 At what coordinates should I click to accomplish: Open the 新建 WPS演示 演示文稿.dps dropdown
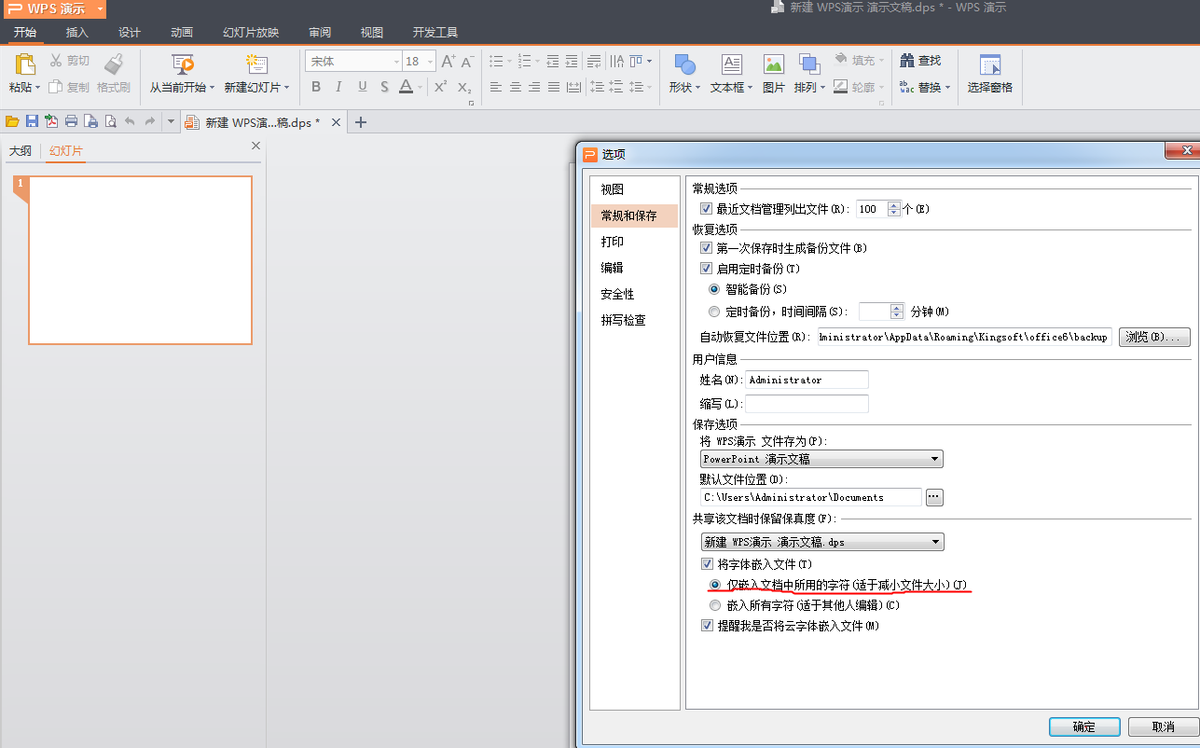822,541
